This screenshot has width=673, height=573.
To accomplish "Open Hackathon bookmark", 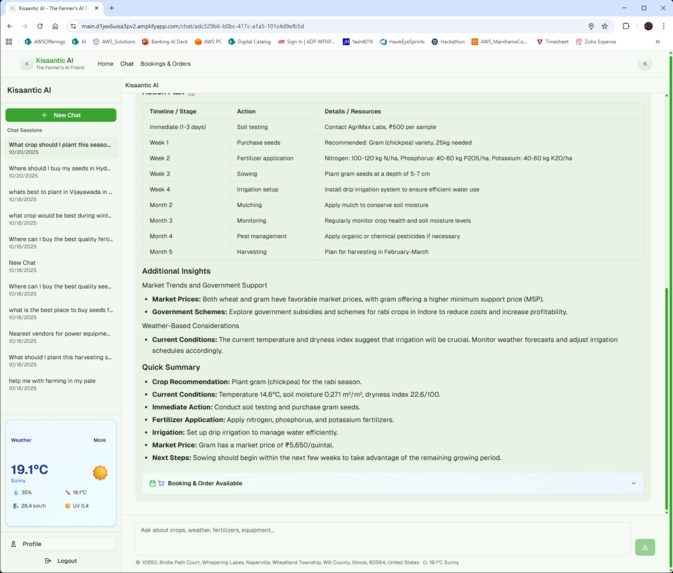I will pyautogui.click(x=448, y=42).
